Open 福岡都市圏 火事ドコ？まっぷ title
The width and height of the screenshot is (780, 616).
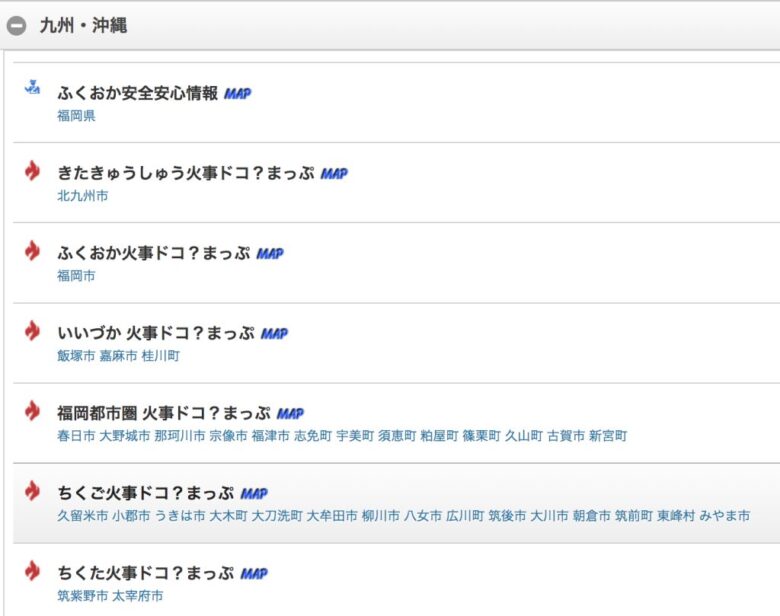164,413
